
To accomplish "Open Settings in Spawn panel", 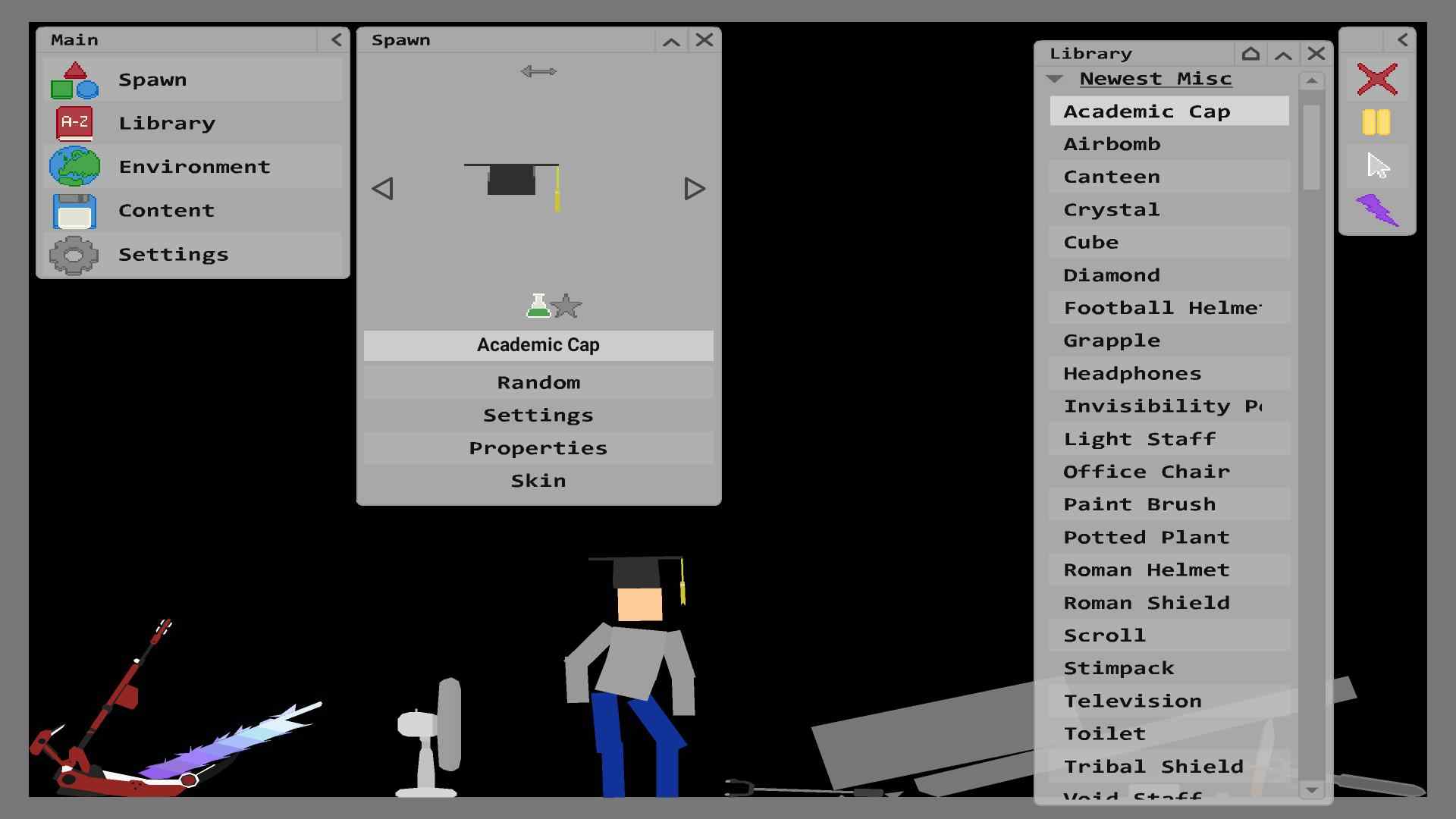I will coord(539,415).
